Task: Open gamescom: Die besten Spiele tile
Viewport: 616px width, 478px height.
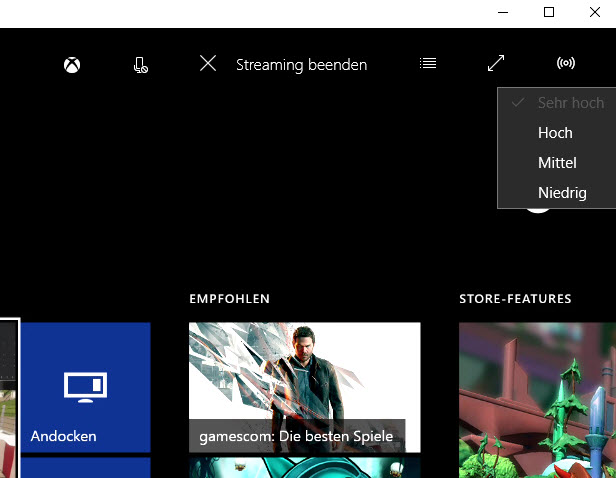Action: tap(304, 386)
